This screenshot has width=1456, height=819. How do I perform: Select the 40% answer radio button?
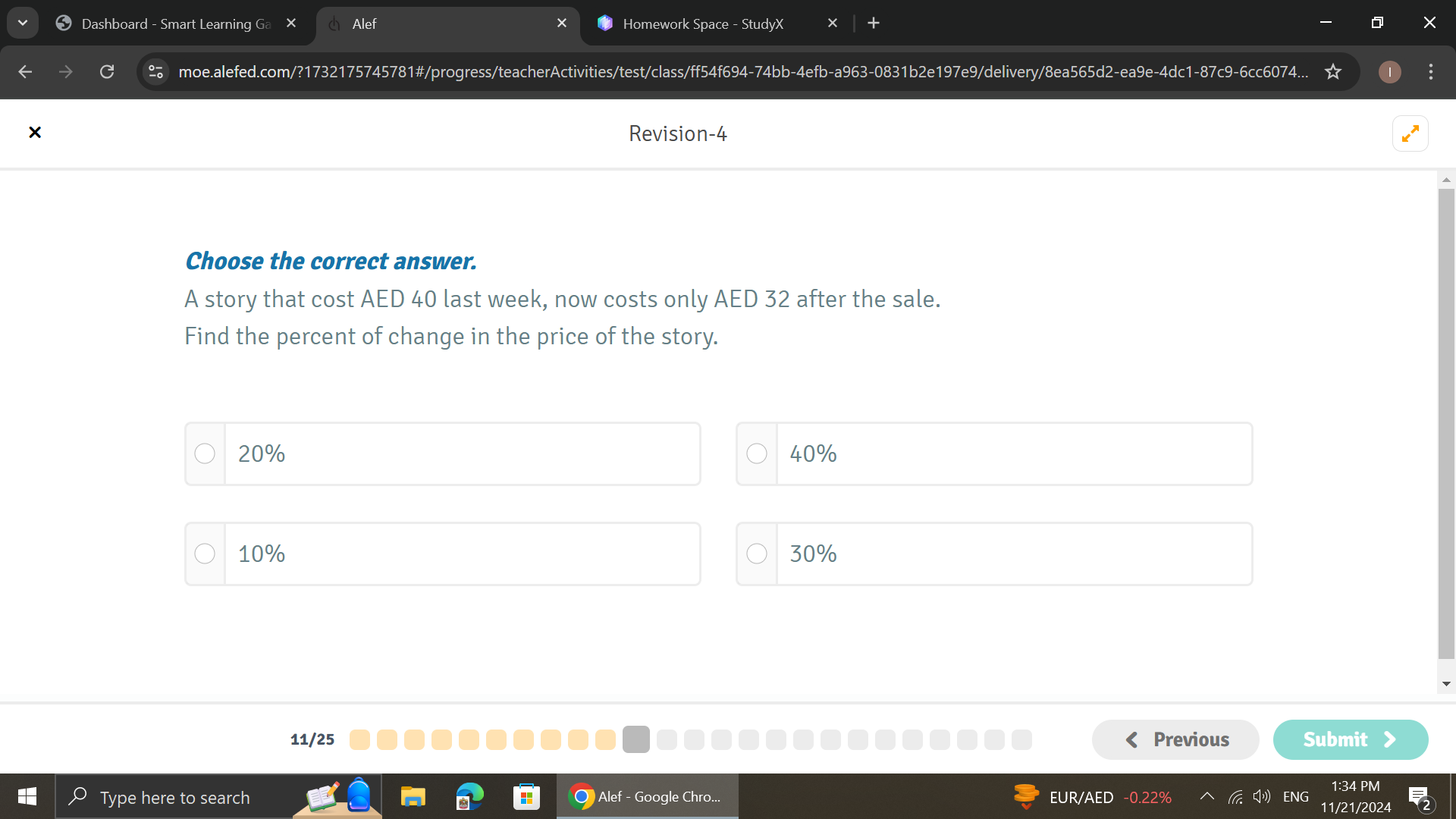(756, 454)
